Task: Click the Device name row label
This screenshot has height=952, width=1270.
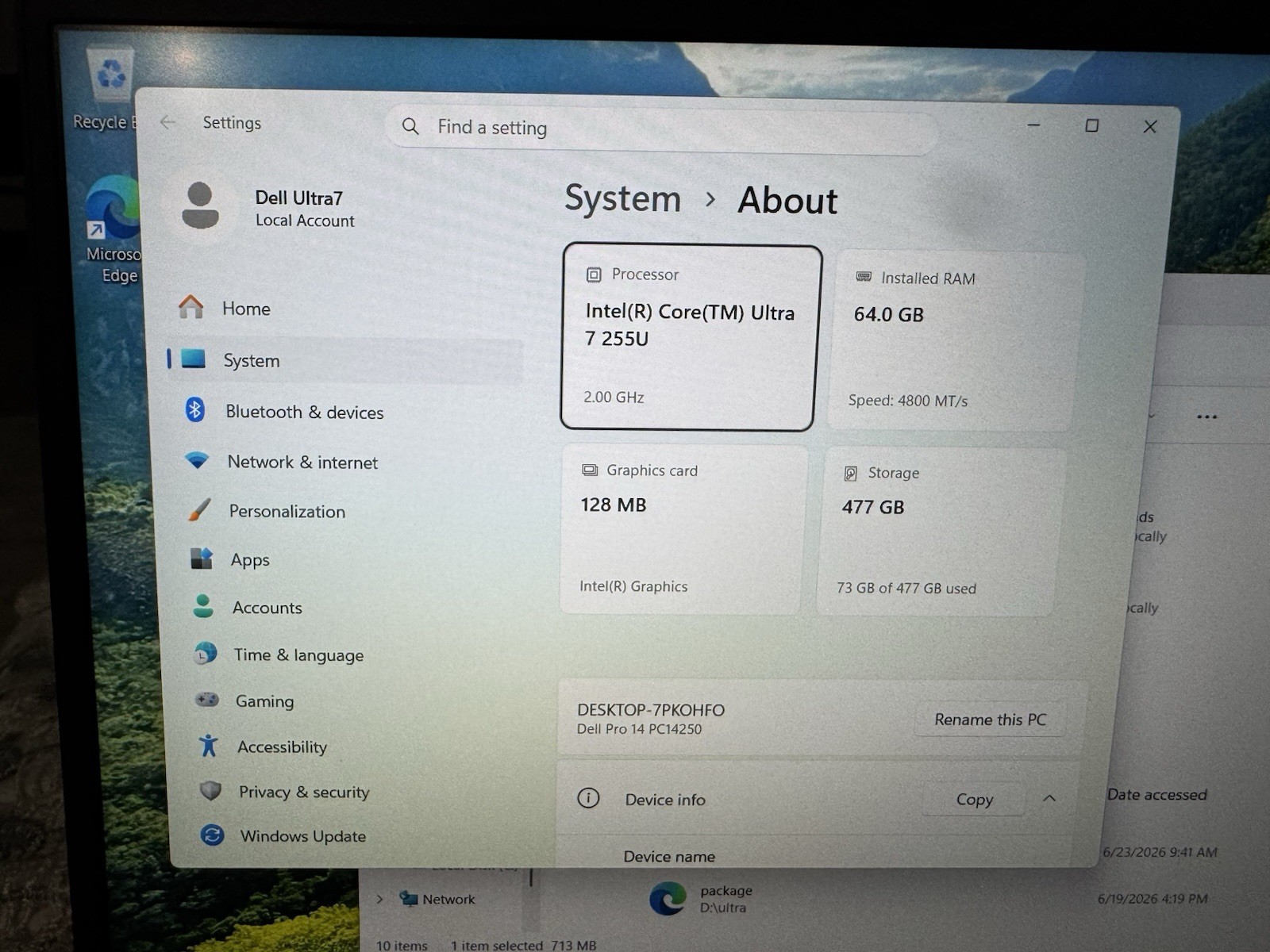Action: [669, 856]
